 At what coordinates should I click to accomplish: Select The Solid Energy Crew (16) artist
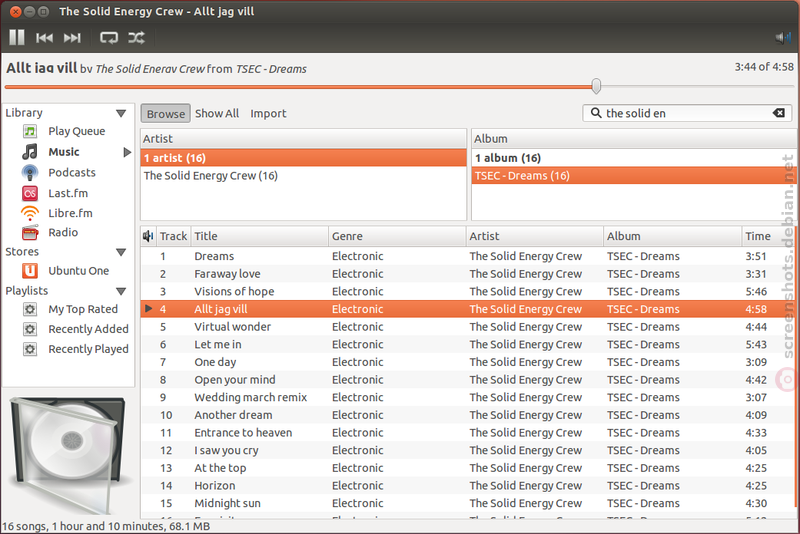pos(304,176)
